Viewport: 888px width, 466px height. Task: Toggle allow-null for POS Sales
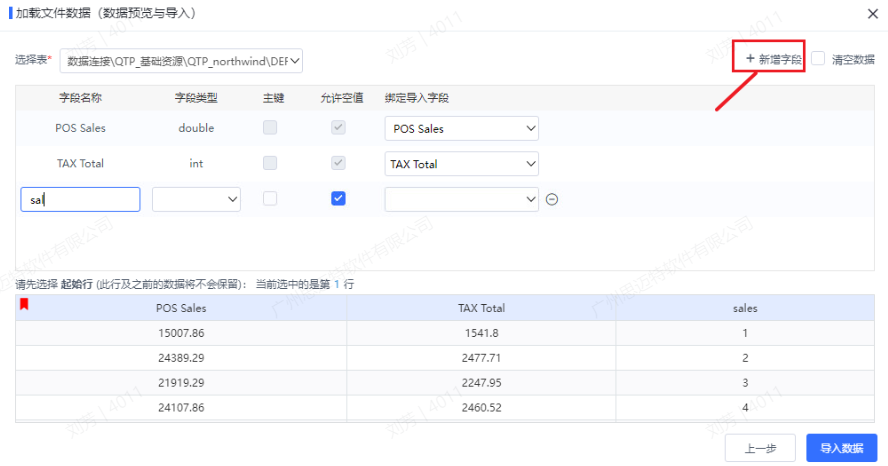pos(338,127)
